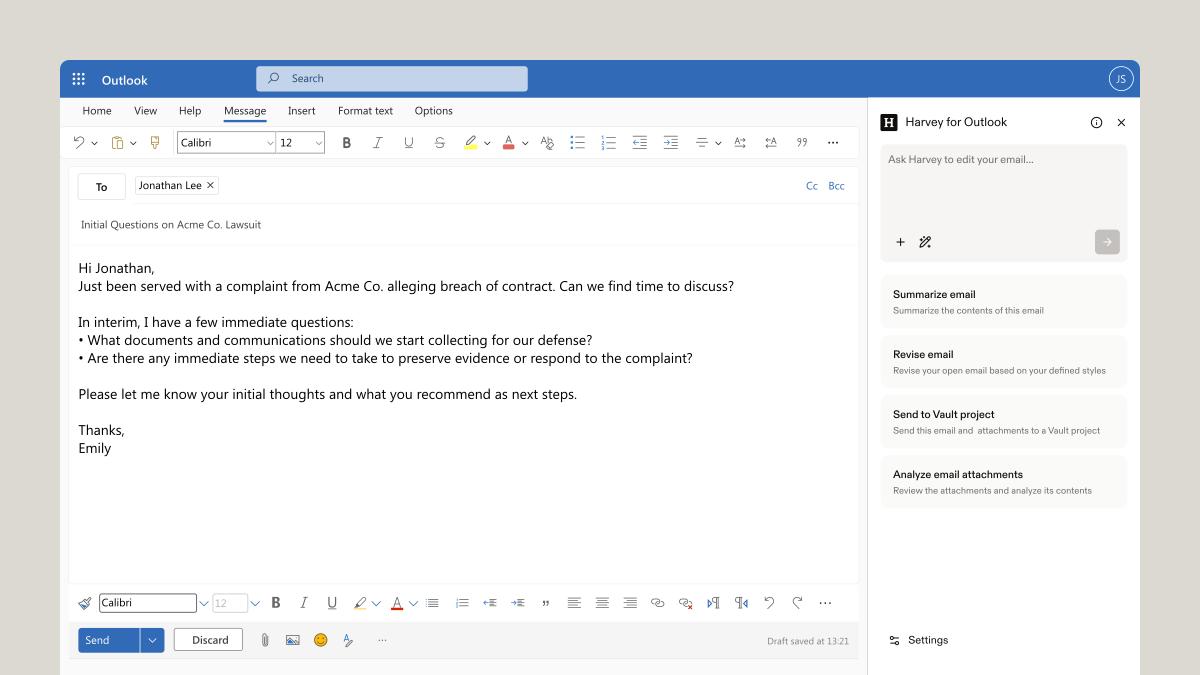This screenshot has width=1200, height=675.
Task: Apply quote formatting from the ribbon
Action: click(x=802, y=143)
